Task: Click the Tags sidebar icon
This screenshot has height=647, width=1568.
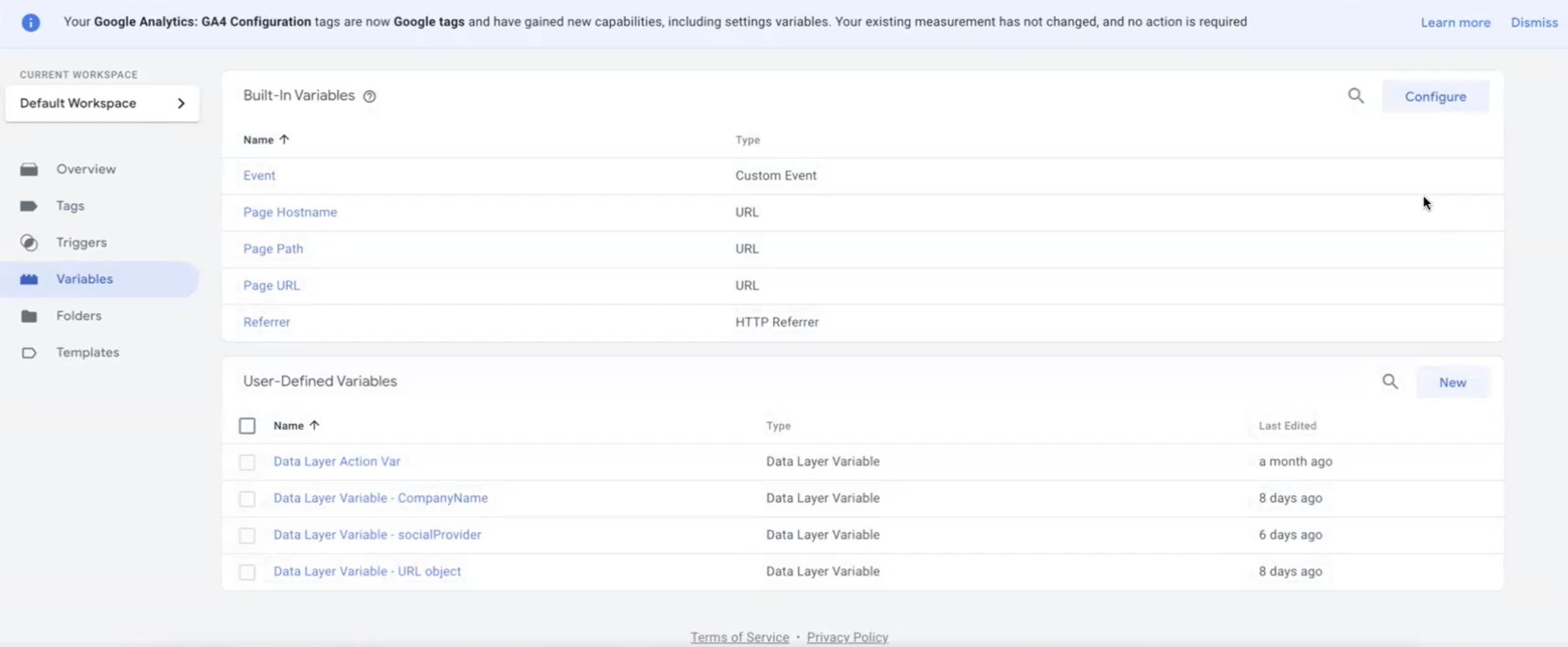Action: pos(29,206)
